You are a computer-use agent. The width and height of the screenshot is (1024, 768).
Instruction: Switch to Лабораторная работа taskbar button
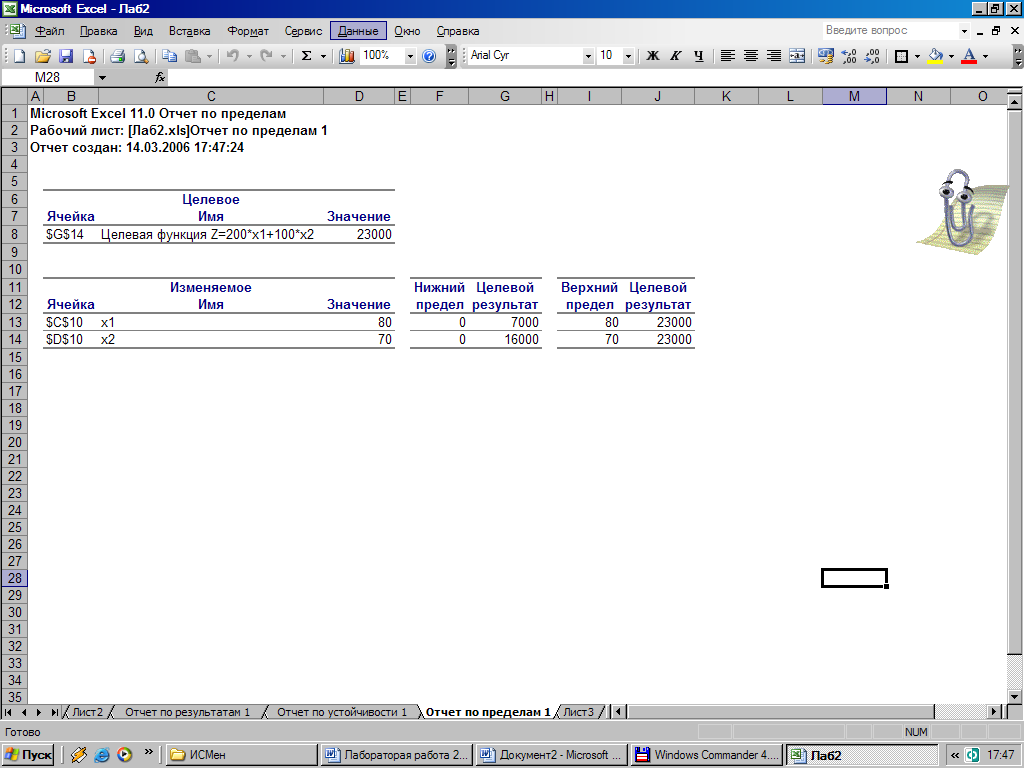(398, 755)
